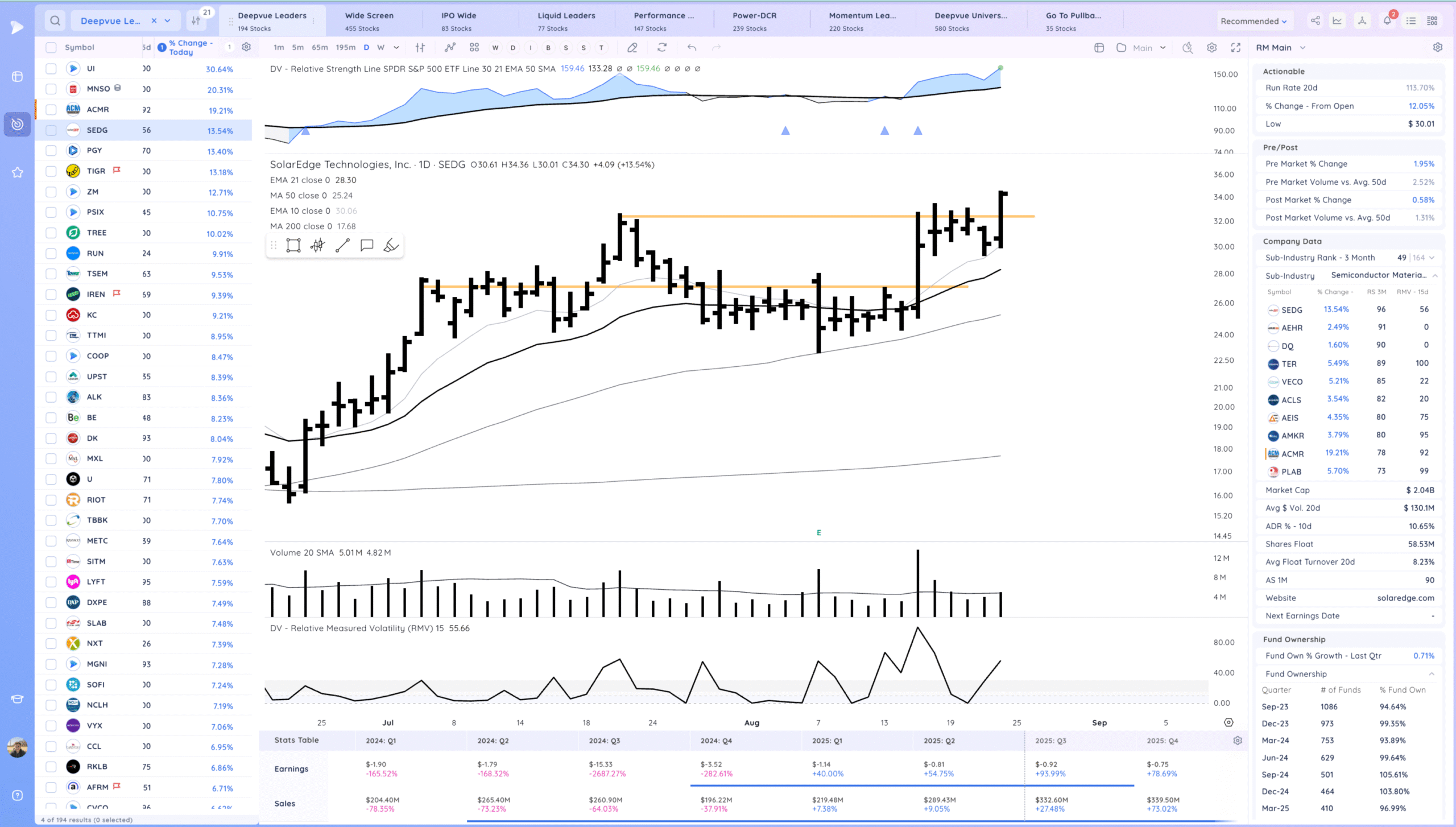Open the chart type bars icon
1456x827 pixels.
[420, 48]
